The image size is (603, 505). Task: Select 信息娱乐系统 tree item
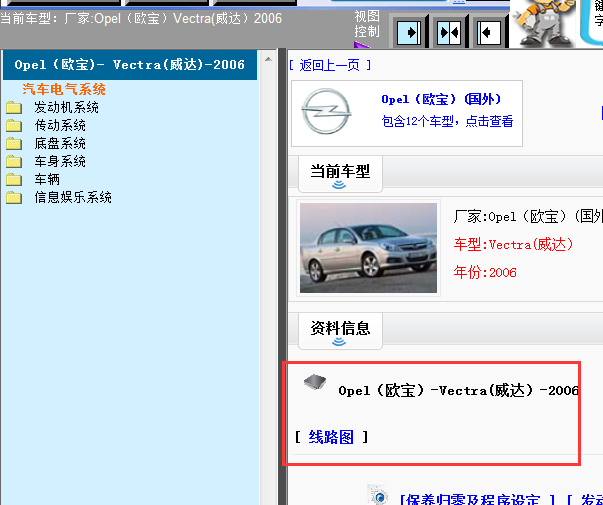pos(73,198)
